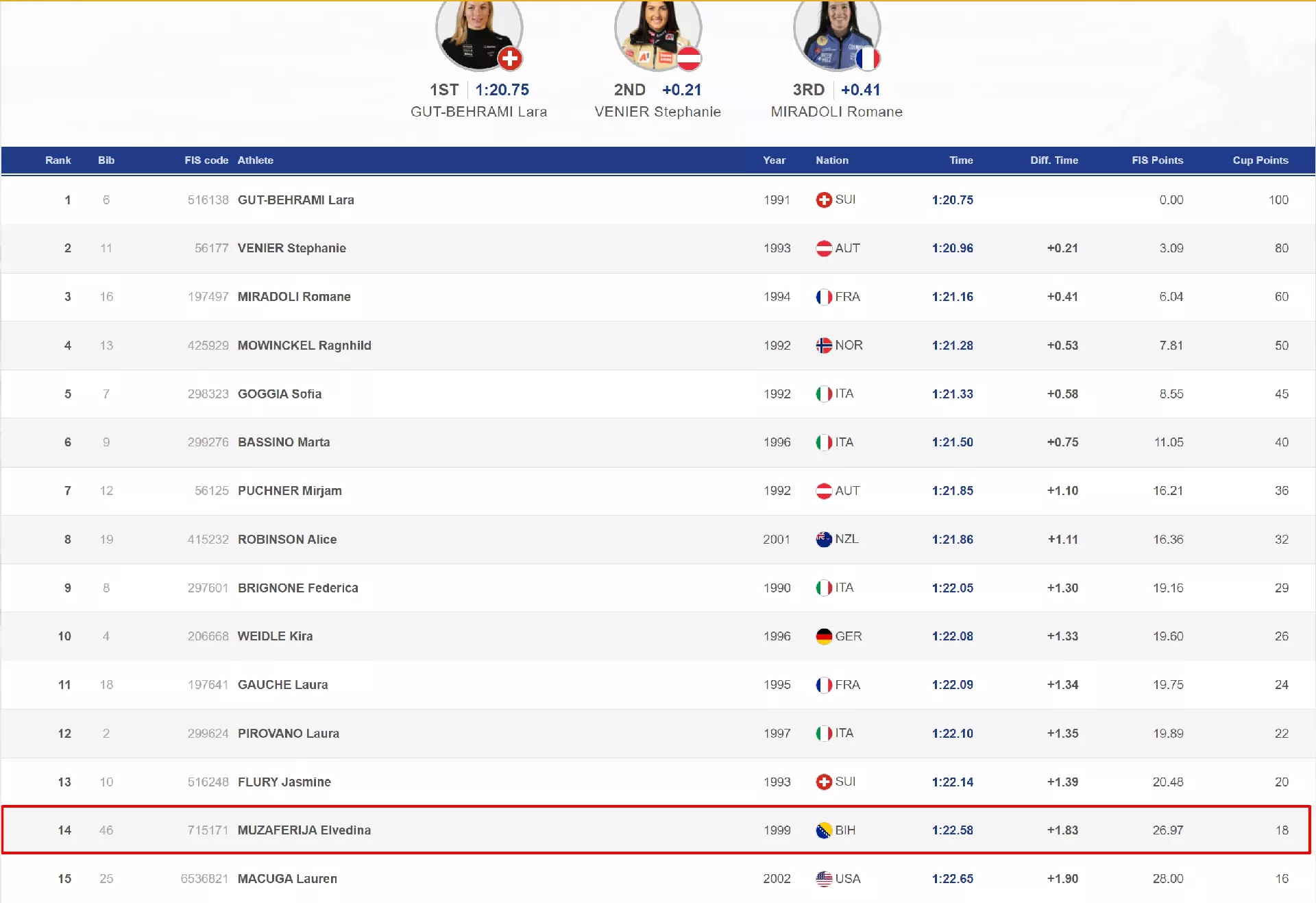Click podium name GUT-BEHRAMI Lara text
The height and width of the screenshot is (903, 1316).
pos(478,112)
